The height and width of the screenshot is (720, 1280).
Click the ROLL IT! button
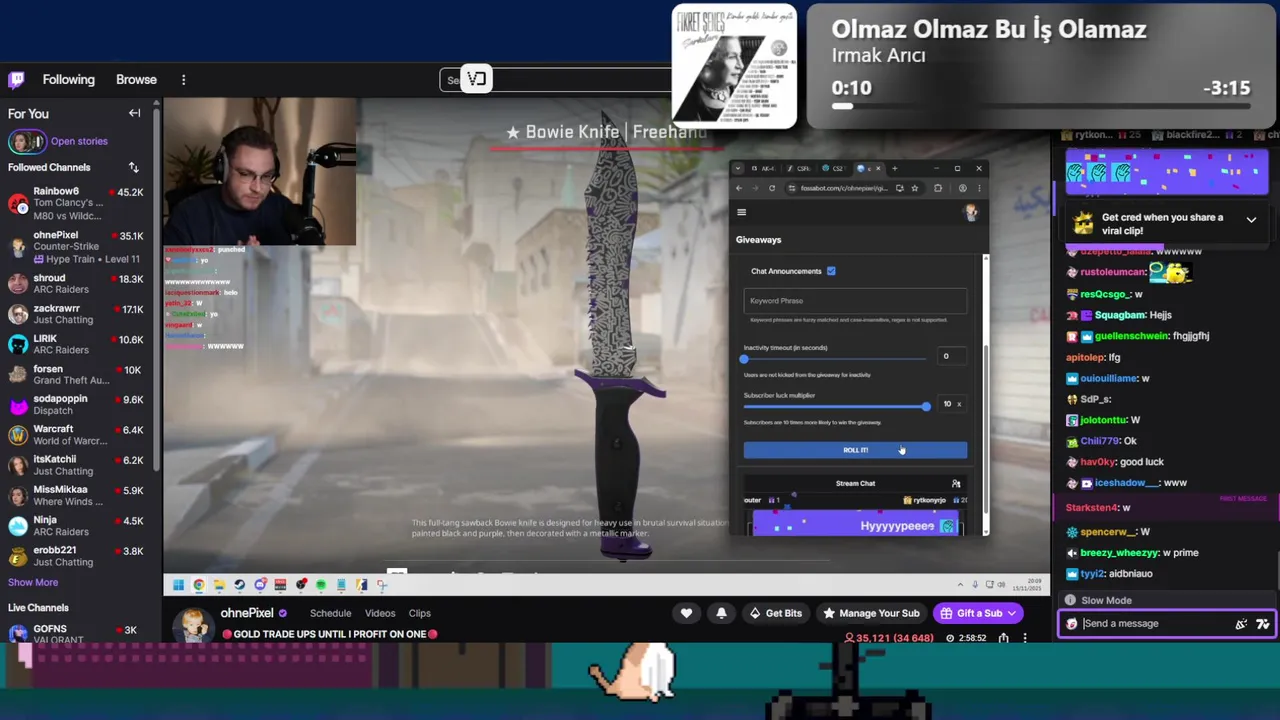[855, 450]
